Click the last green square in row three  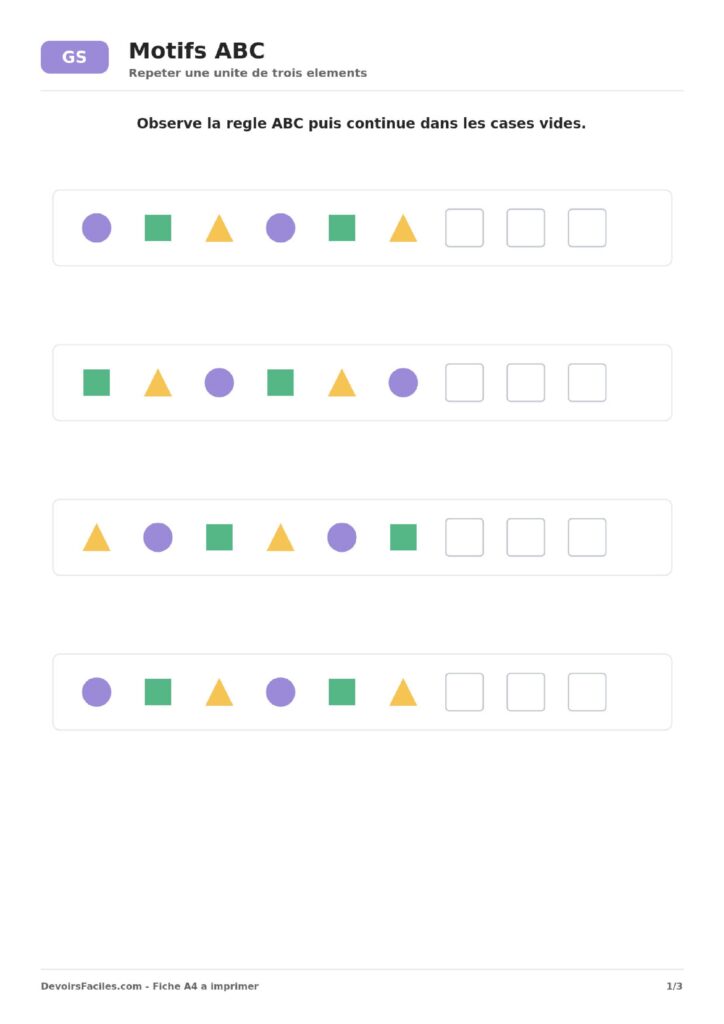tap(403, 537)
